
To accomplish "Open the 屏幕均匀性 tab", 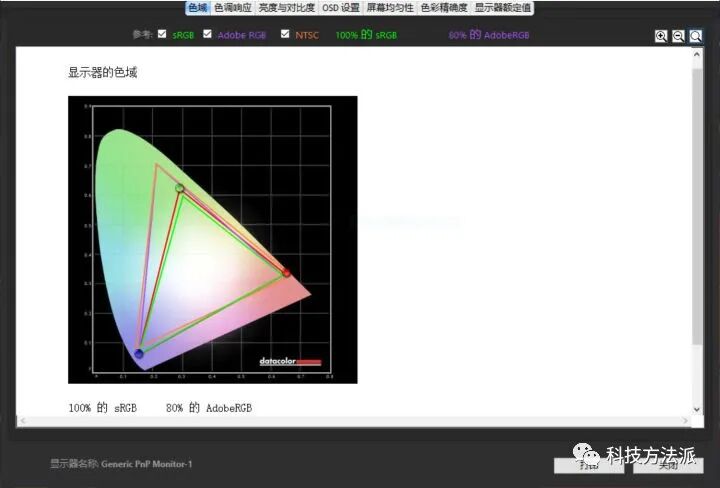I will point(390,8).
